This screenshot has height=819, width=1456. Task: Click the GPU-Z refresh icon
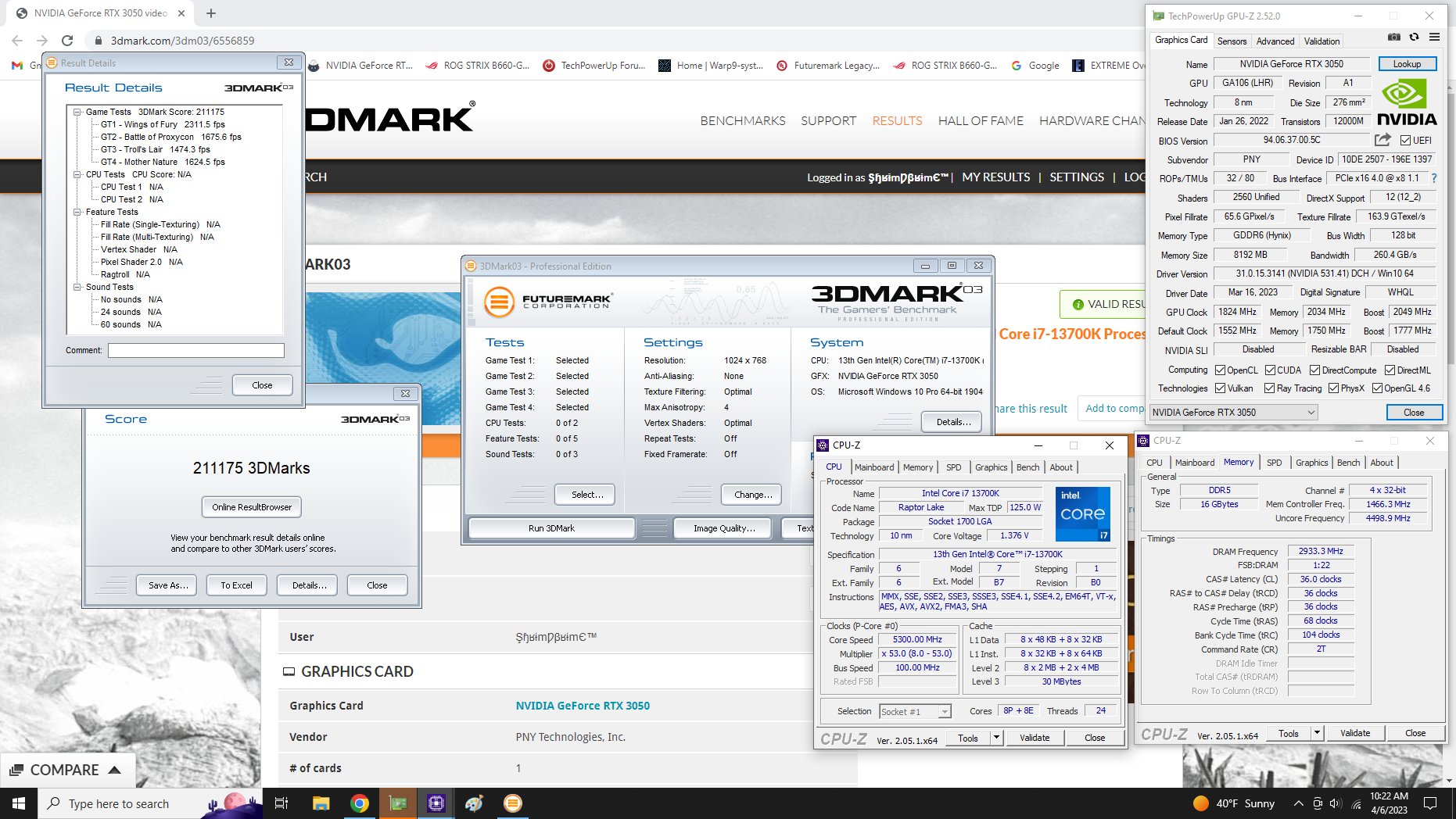tap(1414, 37)
